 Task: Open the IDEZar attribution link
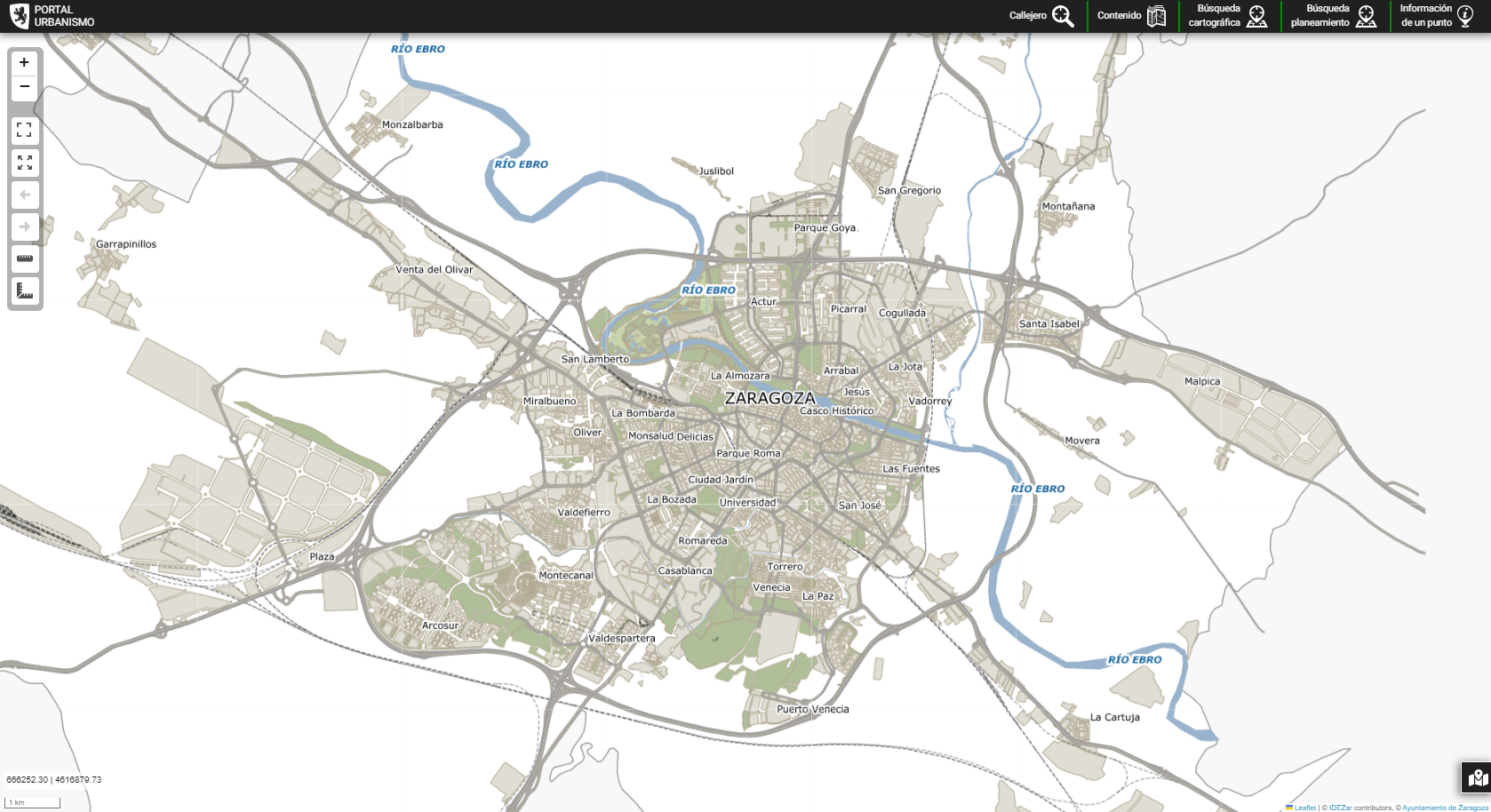pyautogui.click(x=1340, y=808)
